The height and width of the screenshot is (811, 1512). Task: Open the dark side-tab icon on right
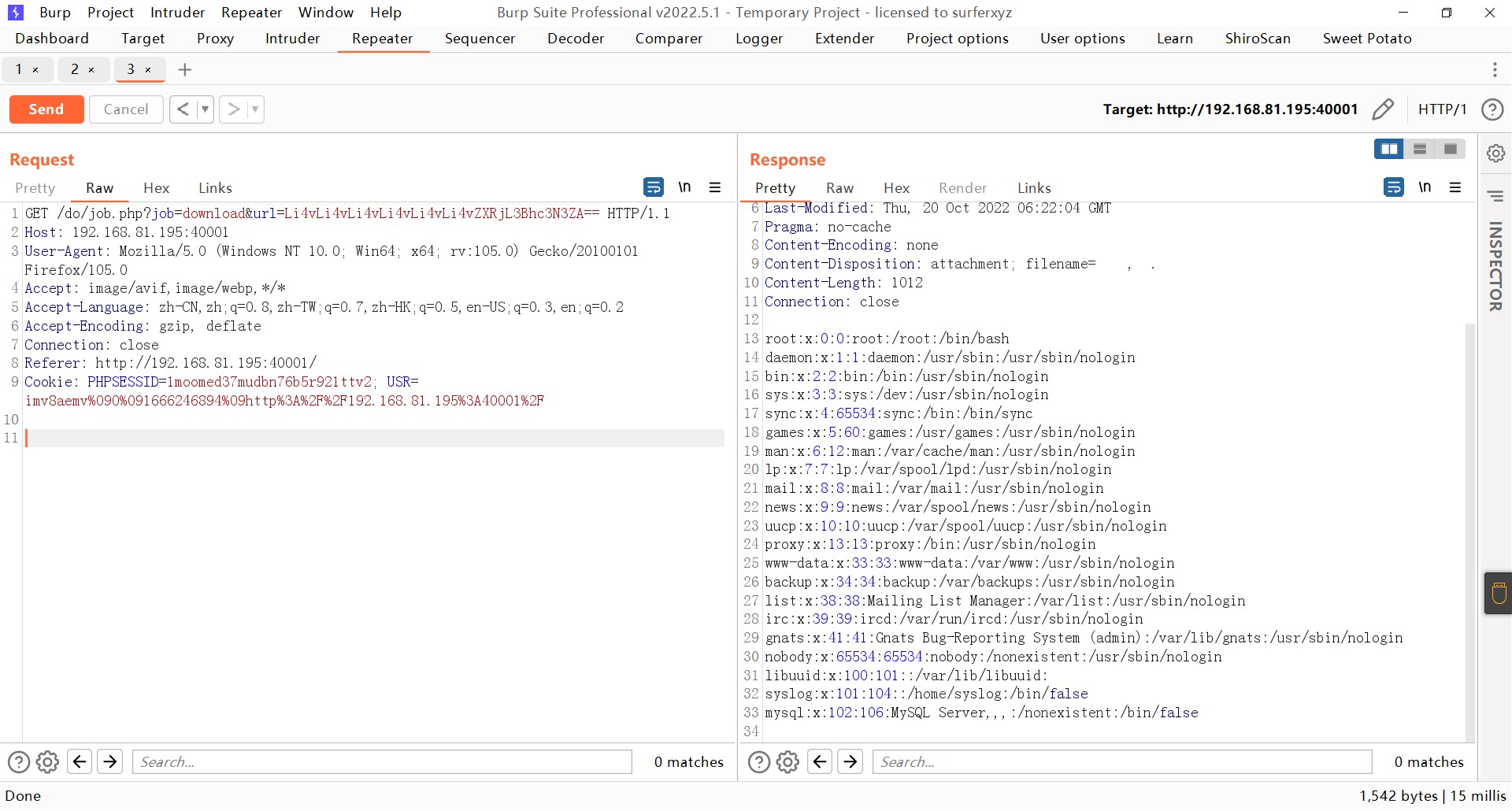1498,593
